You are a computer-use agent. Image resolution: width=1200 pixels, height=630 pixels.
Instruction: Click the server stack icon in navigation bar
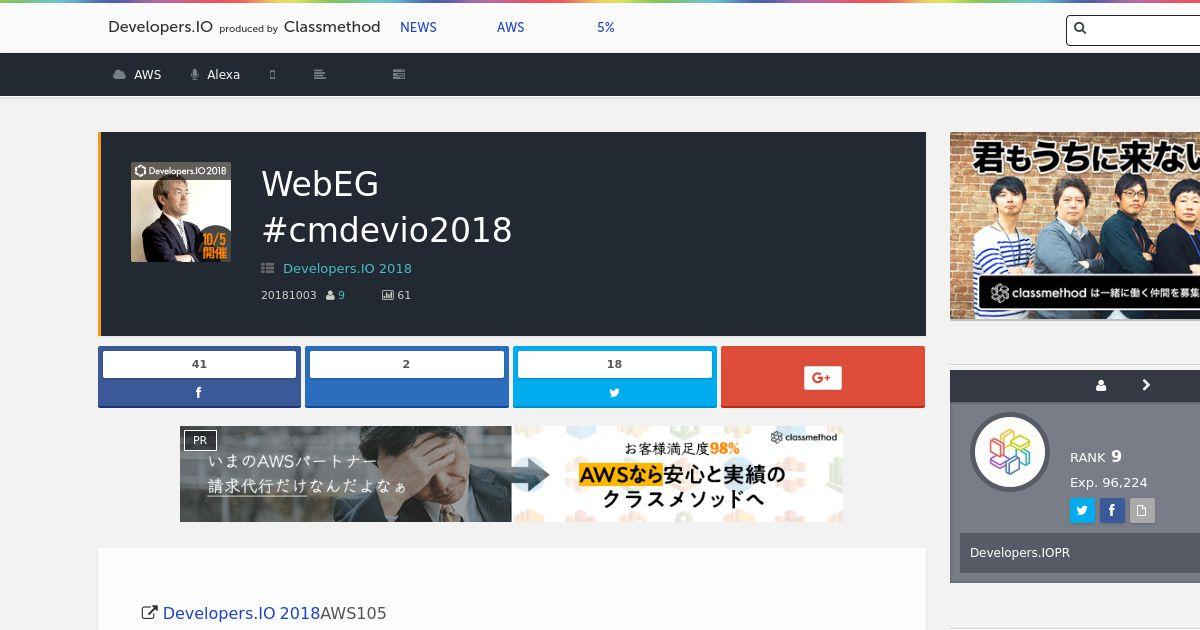(399, 74)
